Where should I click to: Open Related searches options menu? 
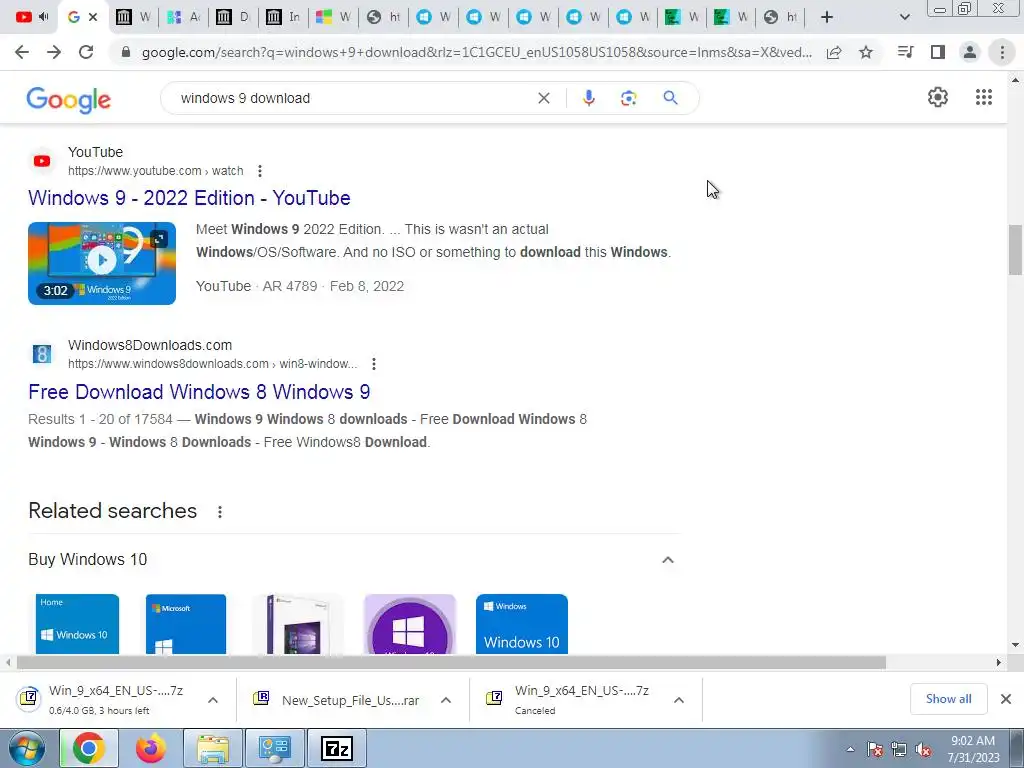click(x=220, y=512)
